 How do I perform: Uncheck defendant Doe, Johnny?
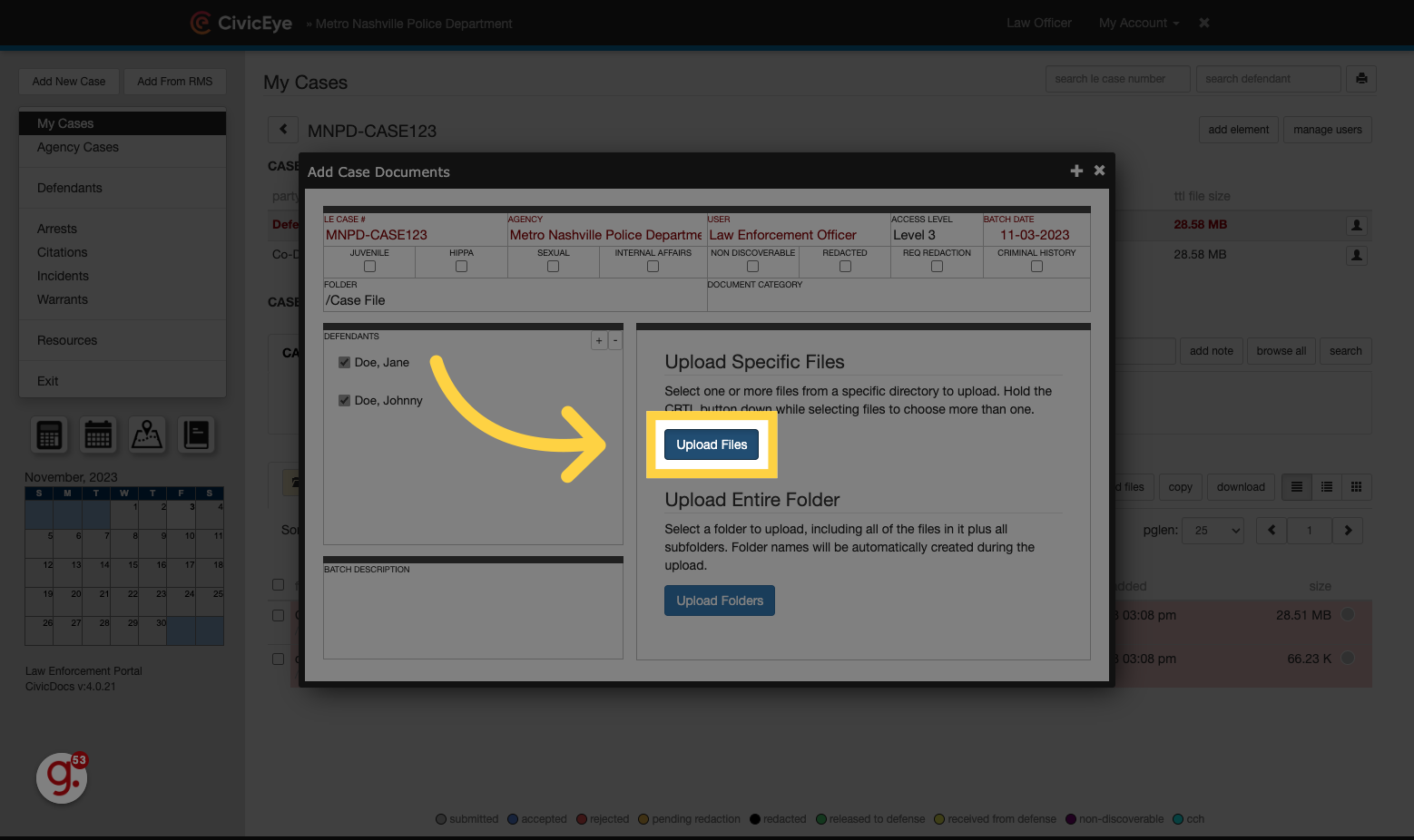(344, 400)
